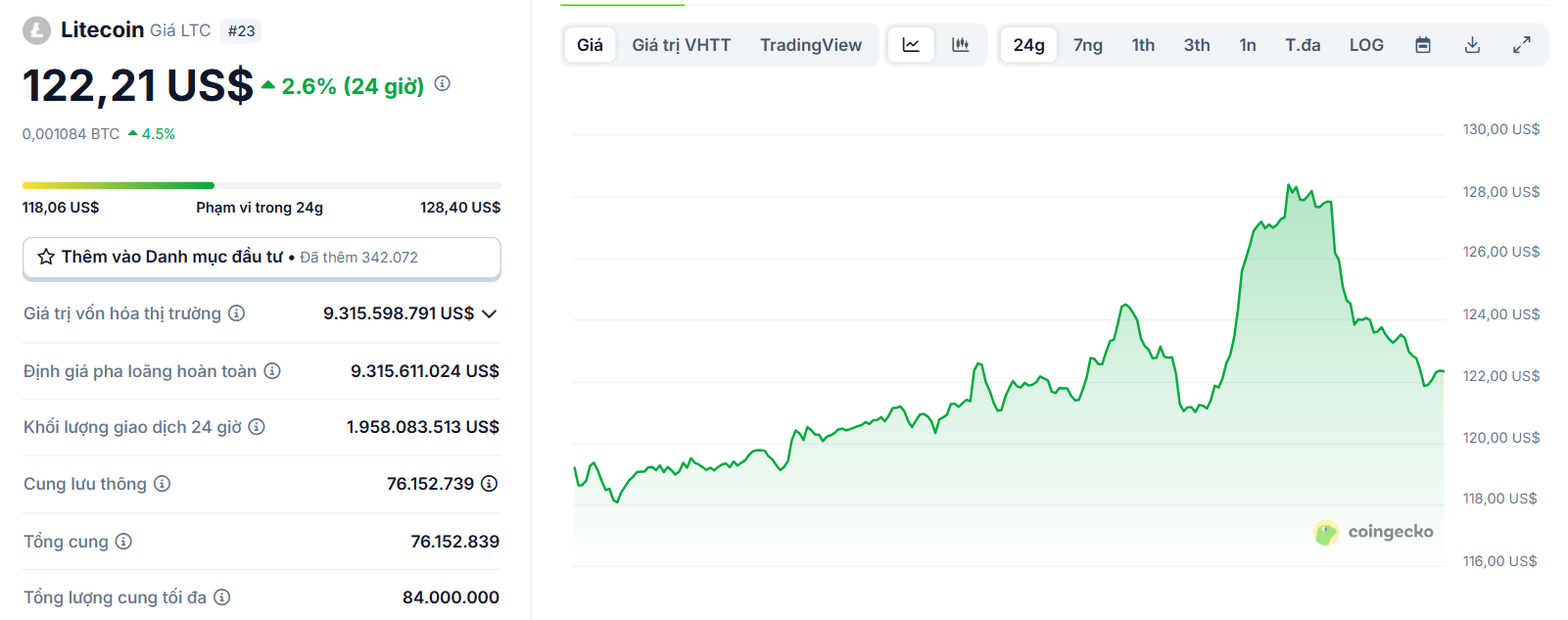
Task: Show info for Tổng cung
Action: click(123, 542)
